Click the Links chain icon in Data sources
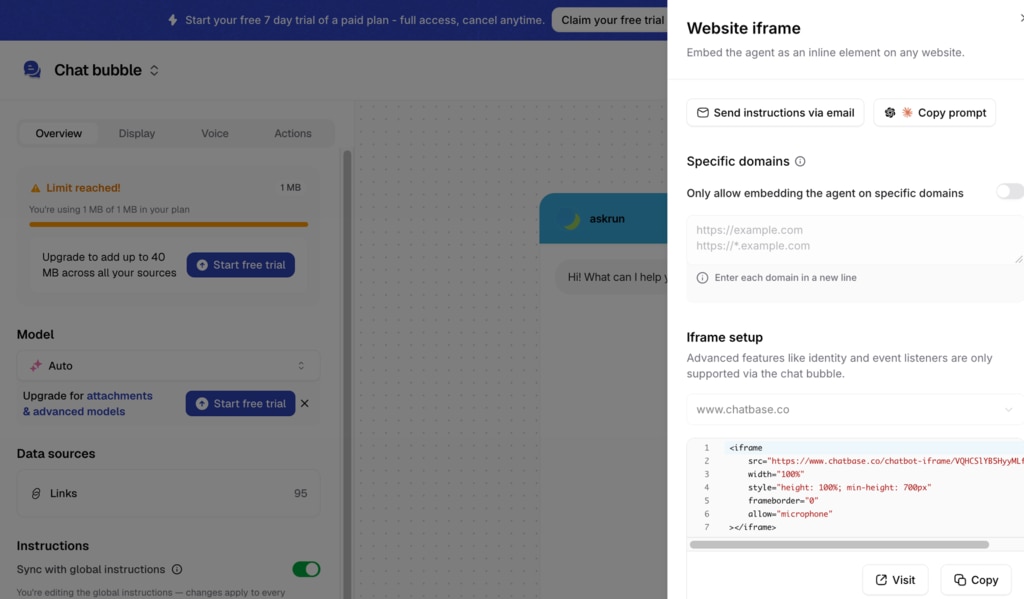The image size is (1024, 599). (x=36, y=494)
